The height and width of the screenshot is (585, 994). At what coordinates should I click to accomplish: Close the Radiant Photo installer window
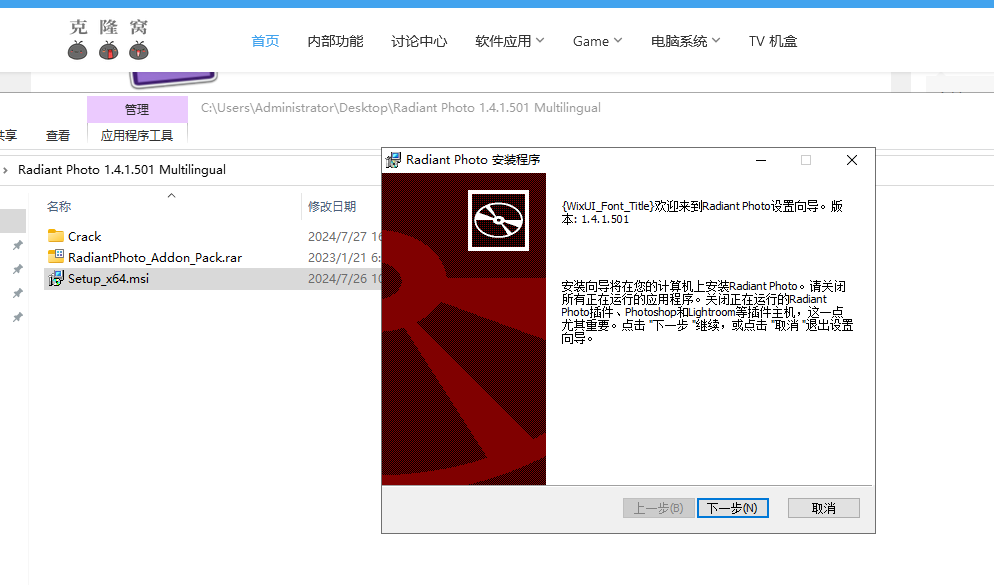(x=852, y=160)
